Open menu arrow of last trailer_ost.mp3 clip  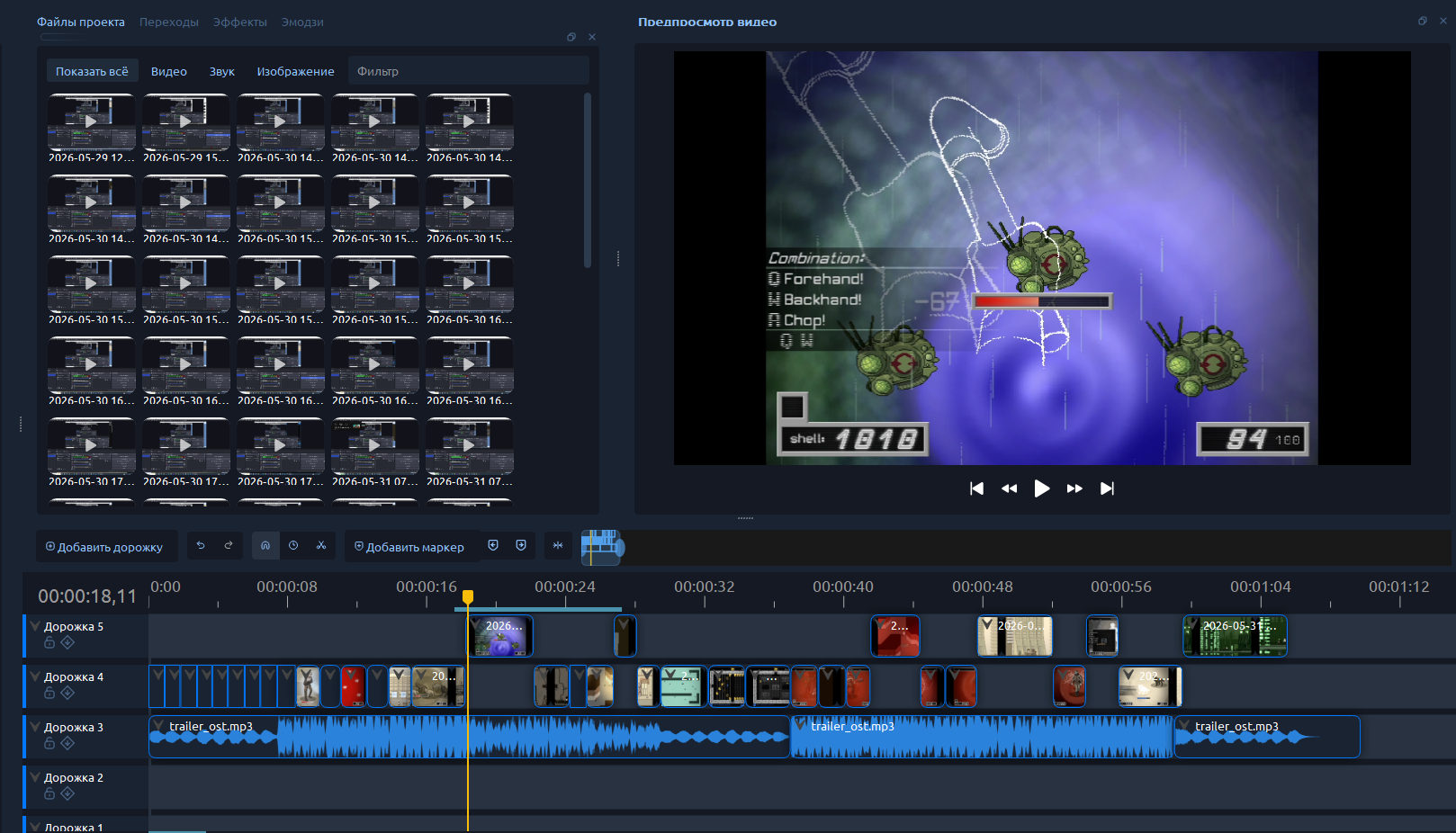(1185, 725)
